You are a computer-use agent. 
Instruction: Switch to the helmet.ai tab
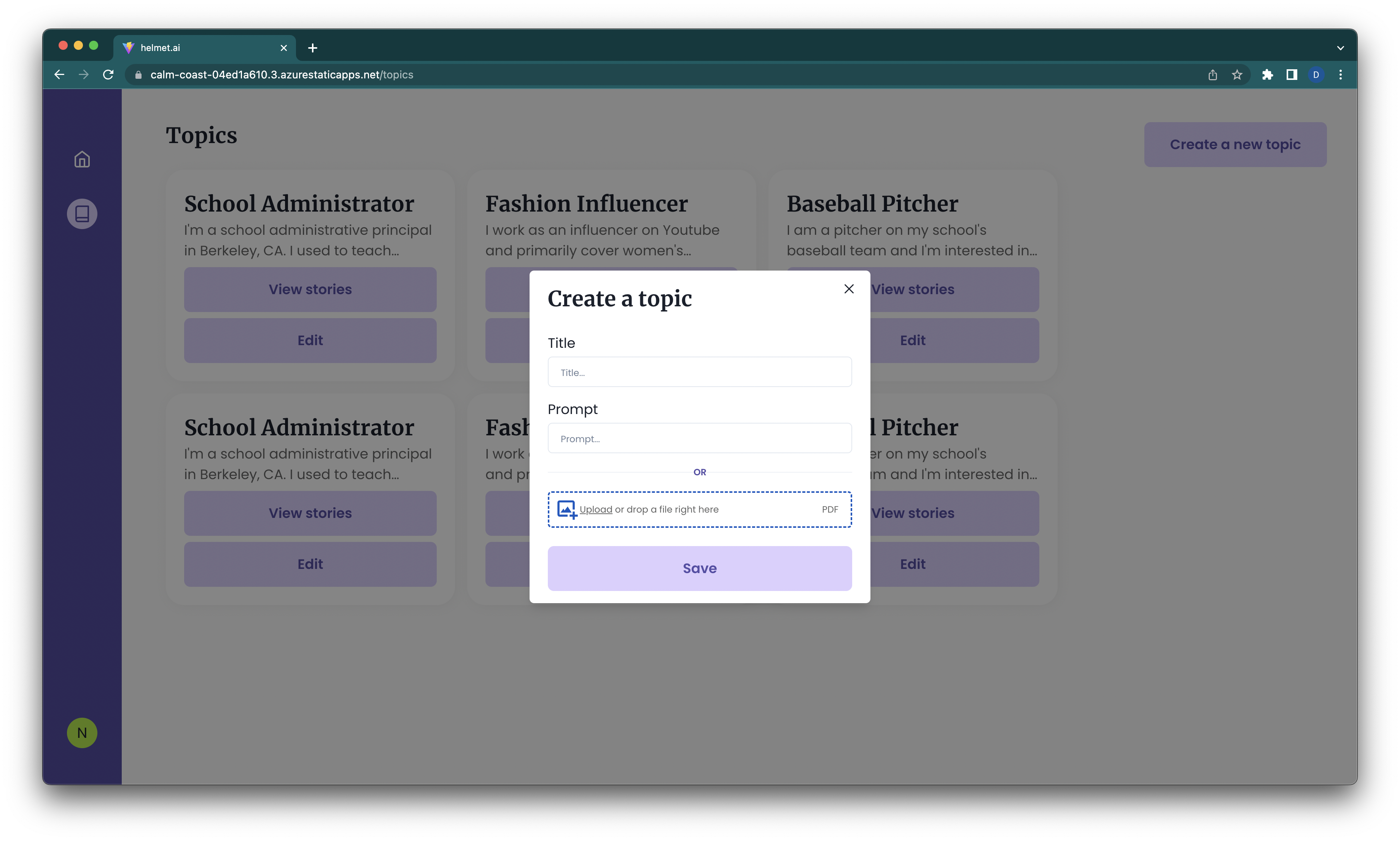coord(198,48)
